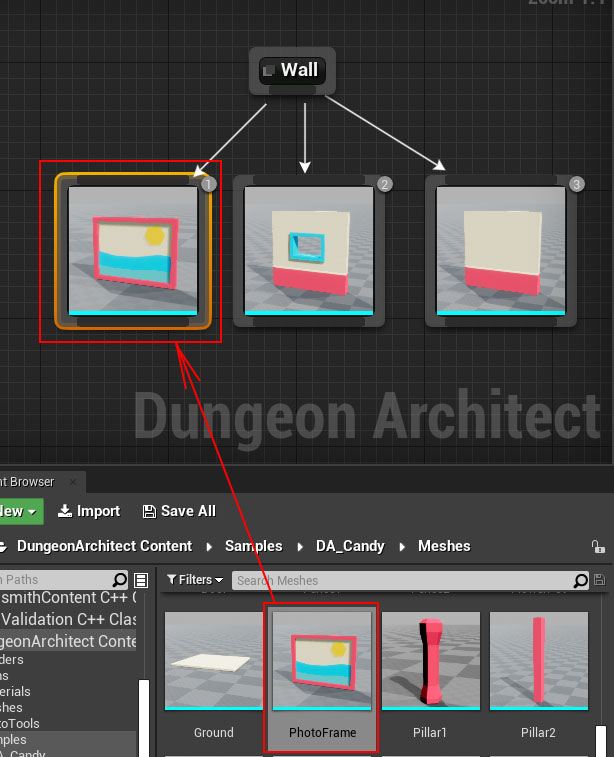Click the Ground asset name label

[x=214, y=732]
